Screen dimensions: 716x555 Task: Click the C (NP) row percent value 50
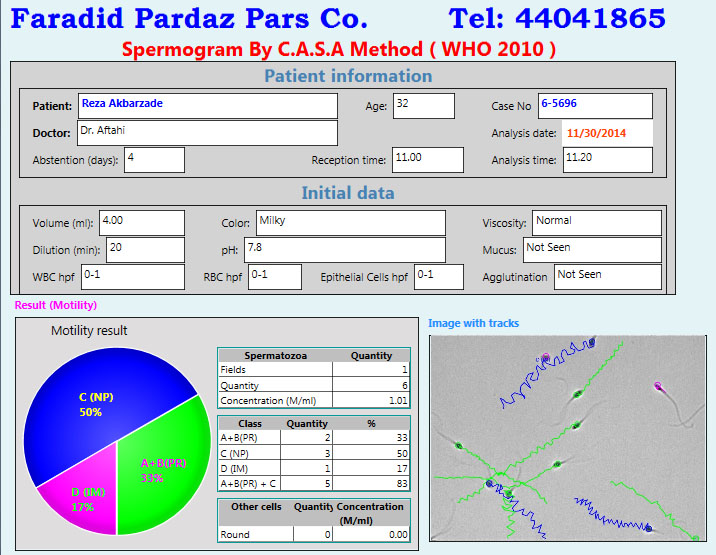371,454
